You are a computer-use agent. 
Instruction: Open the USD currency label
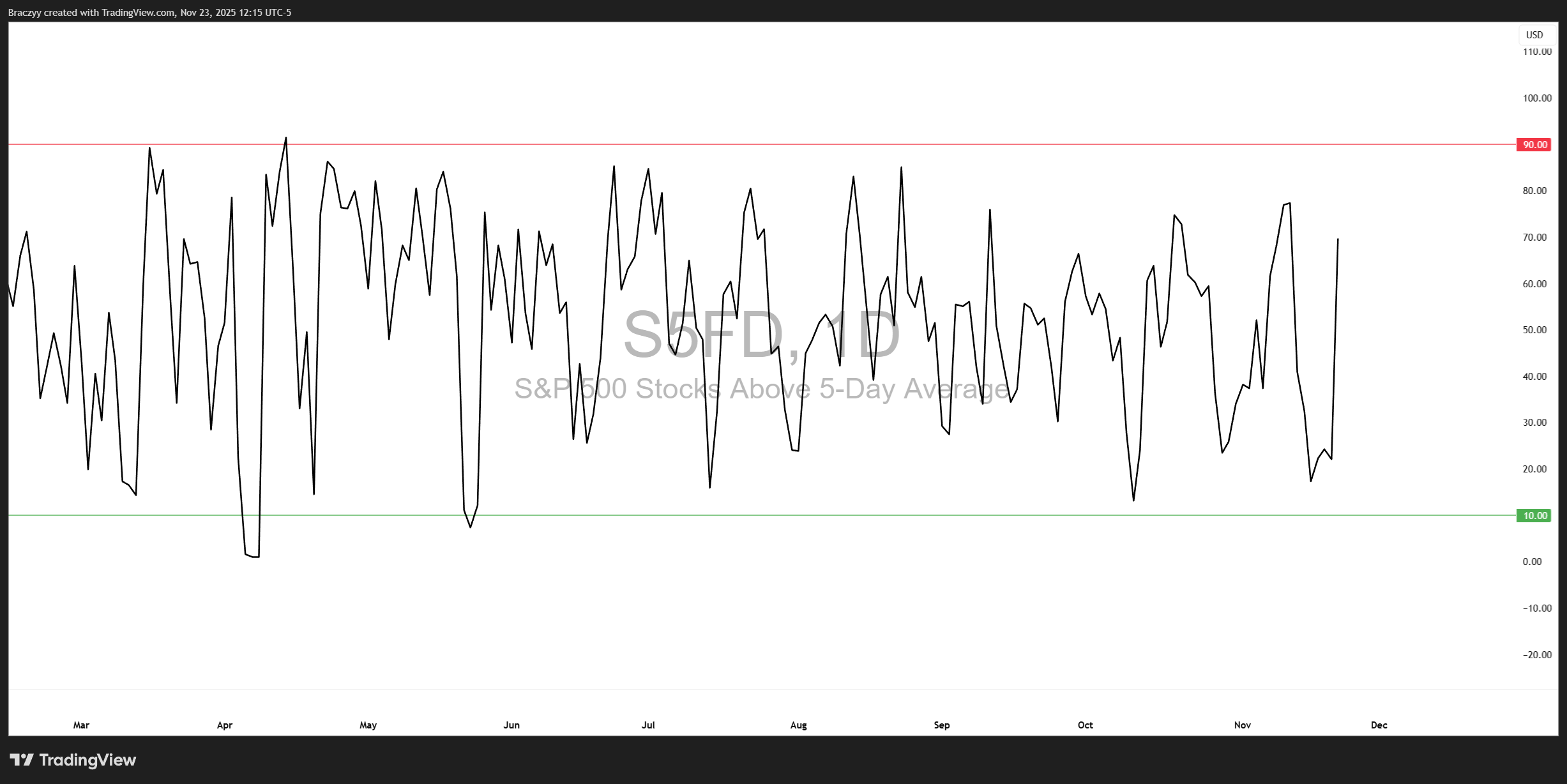click(1534, 35)
